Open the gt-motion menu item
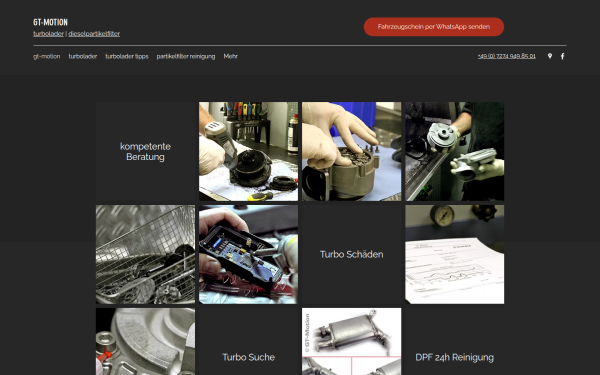The image size is (600, 375). tap(47, 56)
